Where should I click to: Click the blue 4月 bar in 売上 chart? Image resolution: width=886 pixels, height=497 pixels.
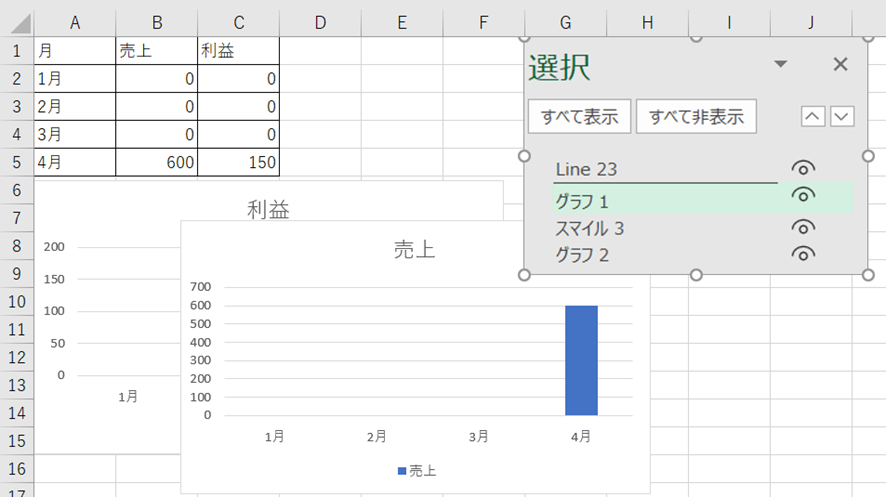coord(581,360)
